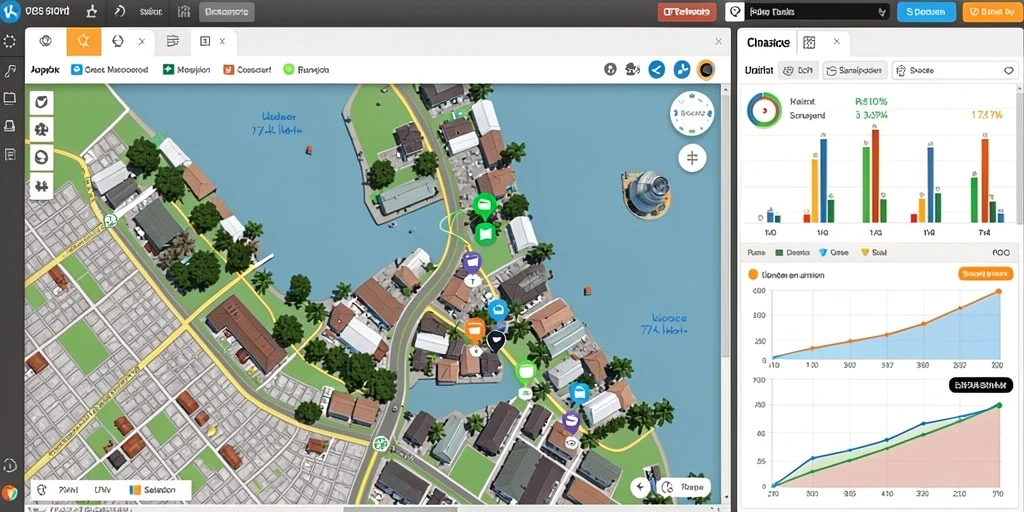Click the flask icon in the top dark bar
The height and width of the screenshot is (512, 1024).
click(91, 11)
